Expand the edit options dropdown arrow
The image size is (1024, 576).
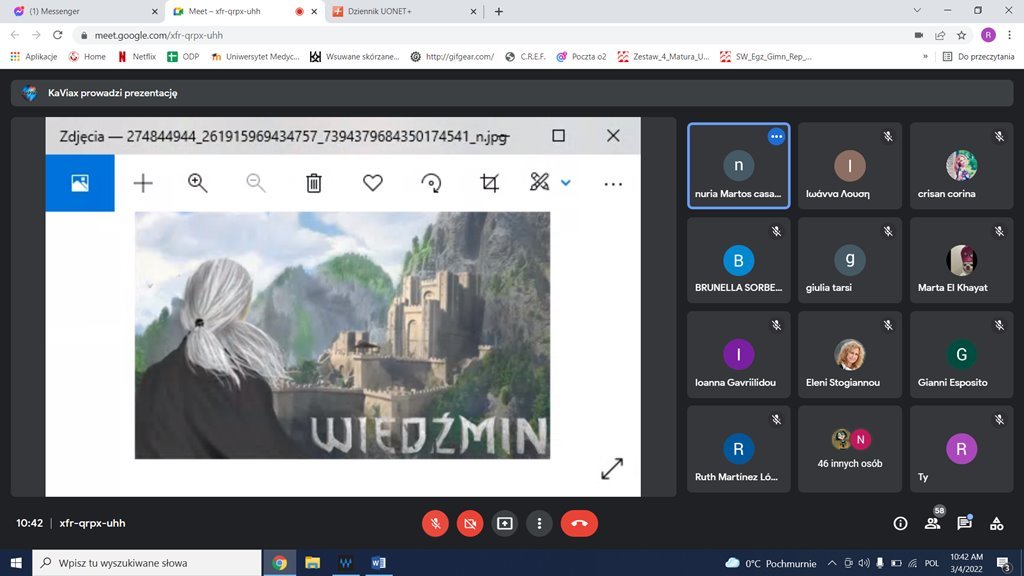[x=566, y=183]
